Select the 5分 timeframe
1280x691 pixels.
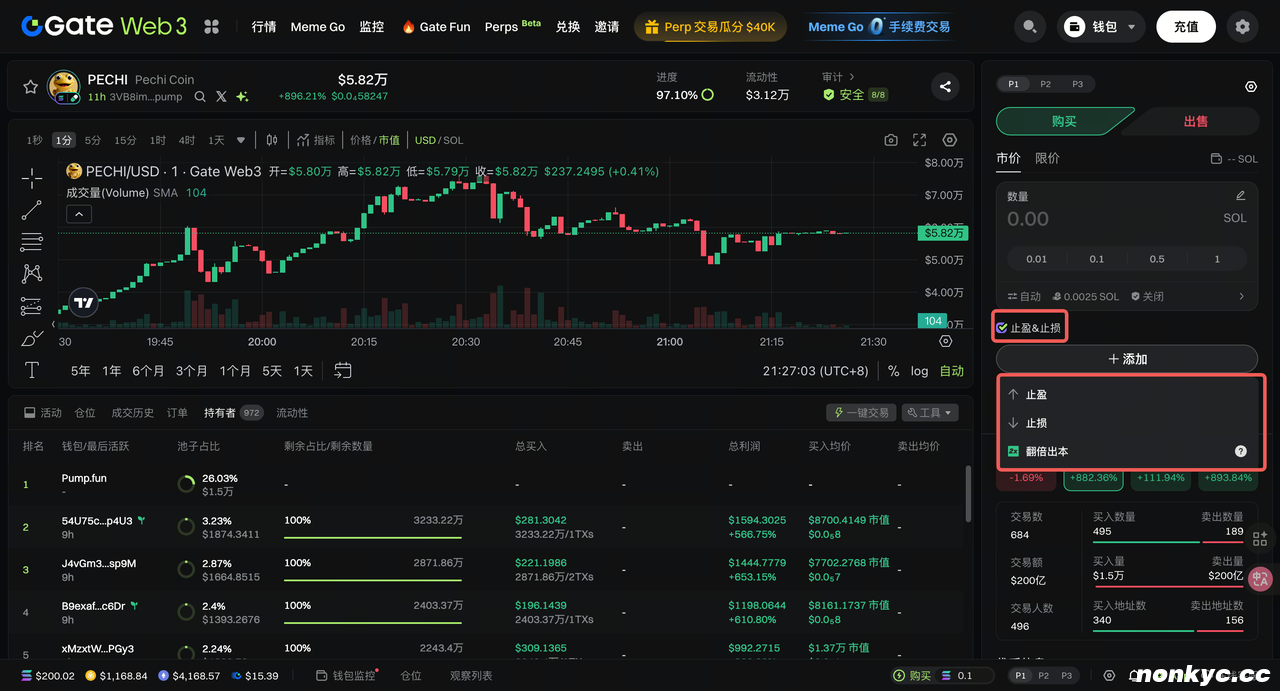(93, 140)
